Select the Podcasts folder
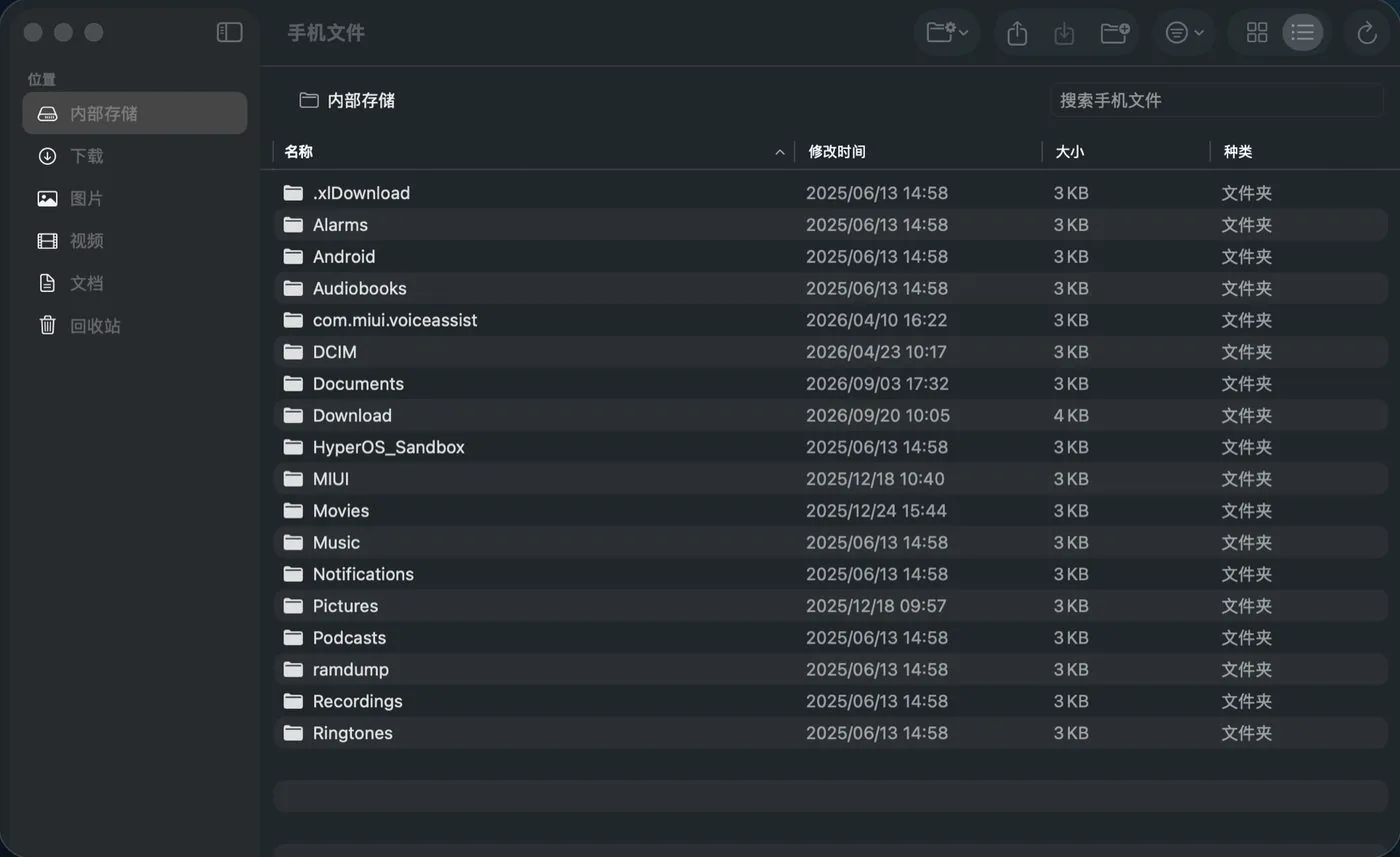Screen dimensions: 1400x857 (x=830, y=638)
